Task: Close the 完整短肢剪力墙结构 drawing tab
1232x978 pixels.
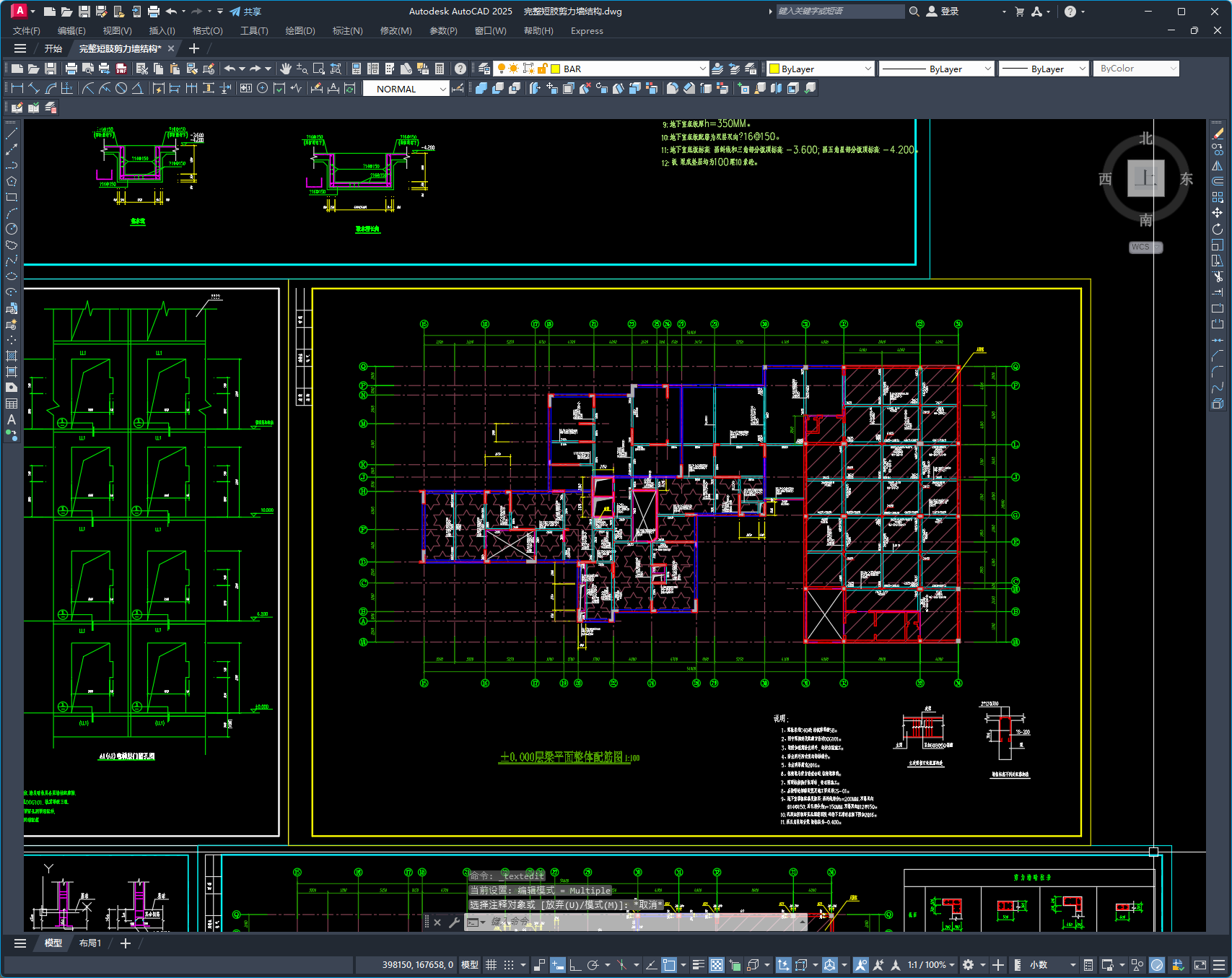Action: point(171,48)
